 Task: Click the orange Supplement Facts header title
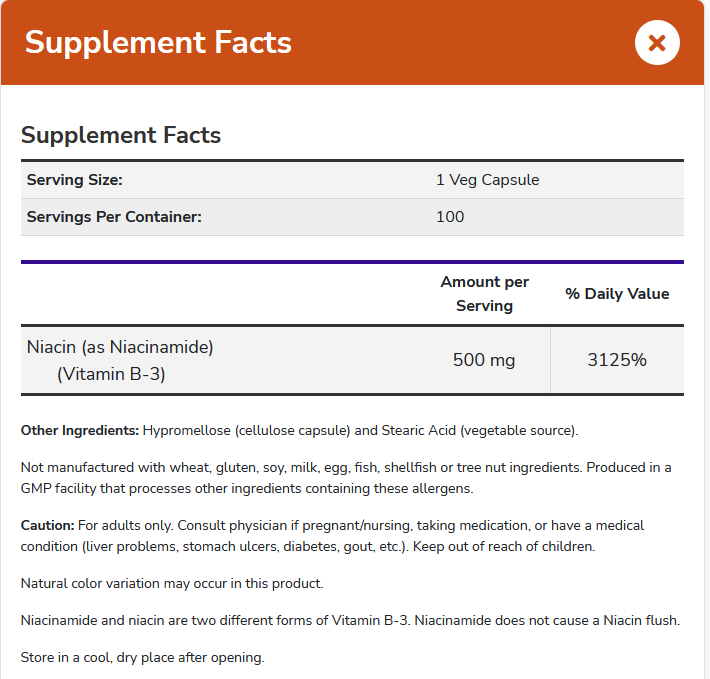pyautogui.click(x=158, y=43)
